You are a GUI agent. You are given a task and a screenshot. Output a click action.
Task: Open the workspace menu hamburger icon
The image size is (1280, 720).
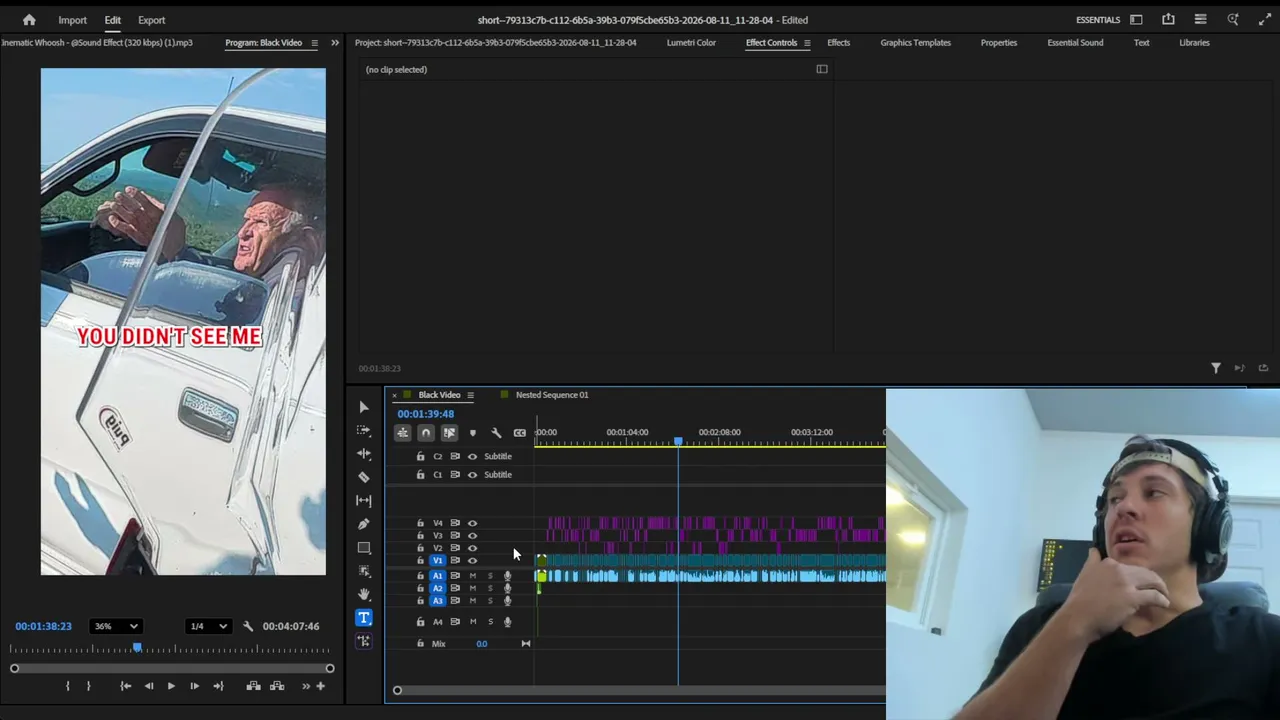point(1200,20)
